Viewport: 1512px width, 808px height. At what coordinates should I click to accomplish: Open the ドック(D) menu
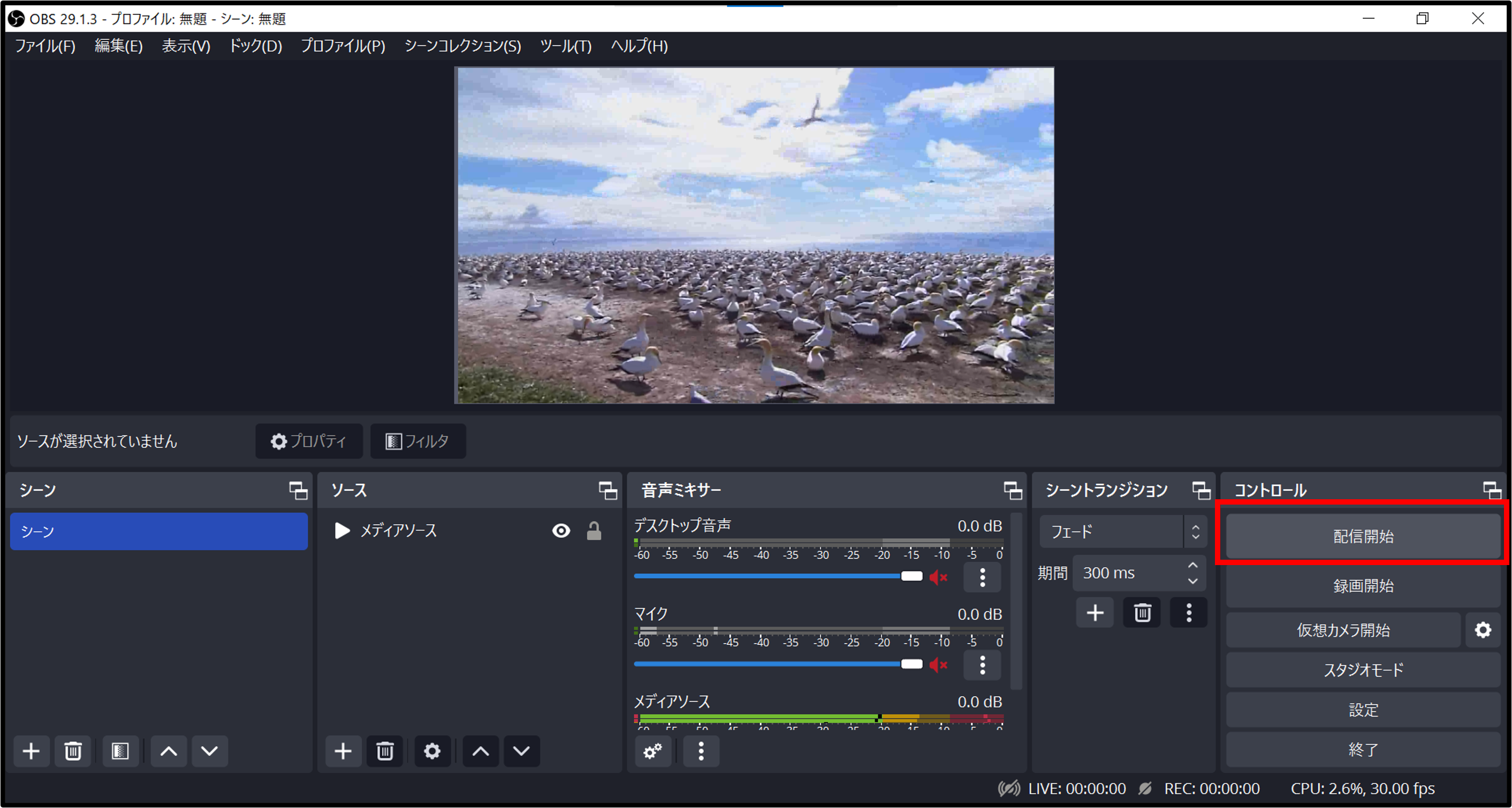coord(255,46)
